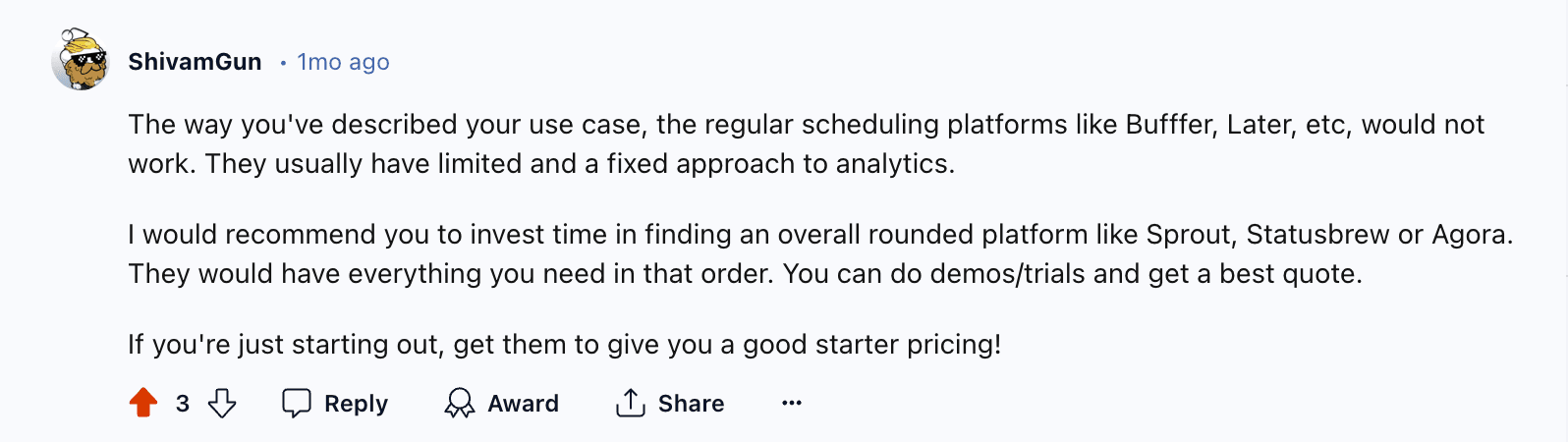
Task: Open the three-dot more options menu
Action: [792, 403]
